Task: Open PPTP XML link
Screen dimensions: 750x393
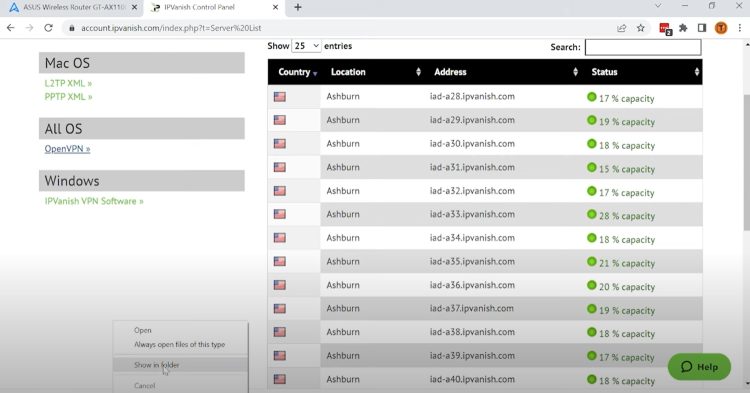Action: 68,97
